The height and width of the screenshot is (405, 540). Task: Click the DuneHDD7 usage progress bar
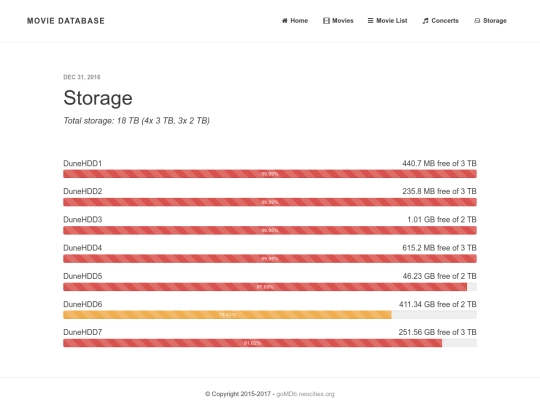(x=270, y=343)
